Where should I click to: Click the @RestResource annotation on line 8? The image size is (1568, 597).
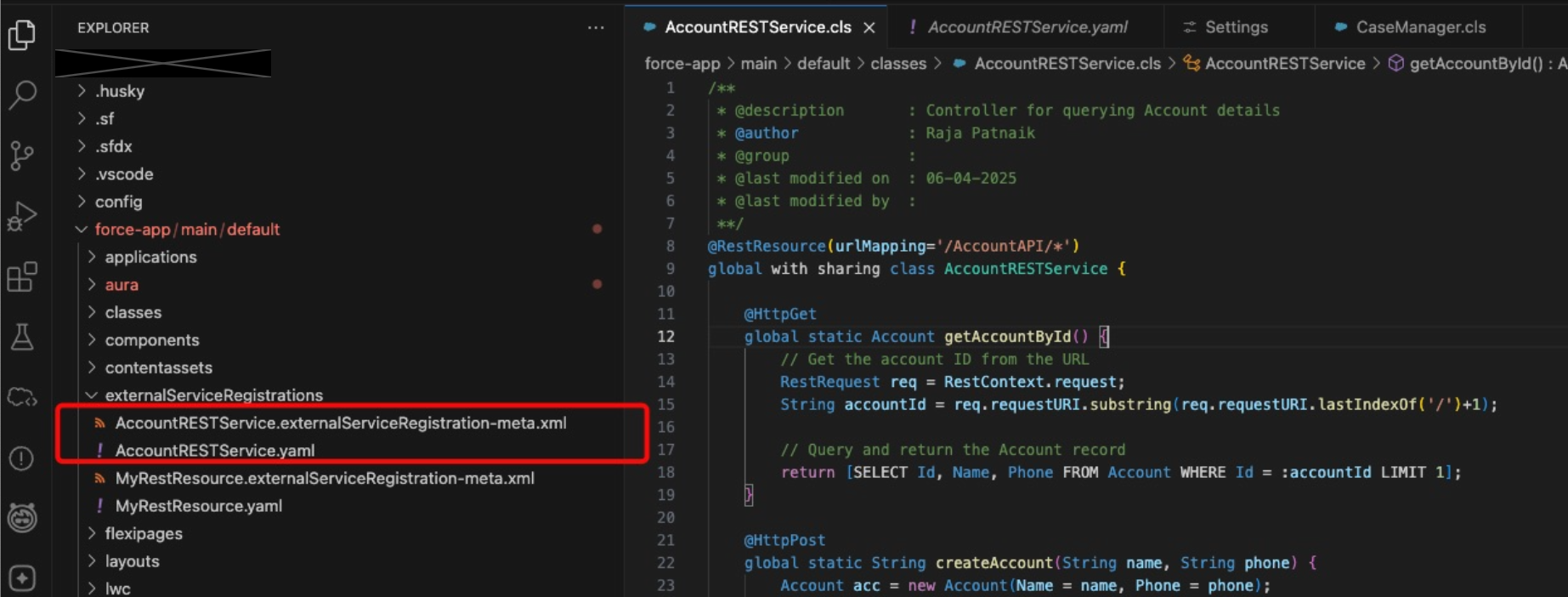[x=767, y=246]
